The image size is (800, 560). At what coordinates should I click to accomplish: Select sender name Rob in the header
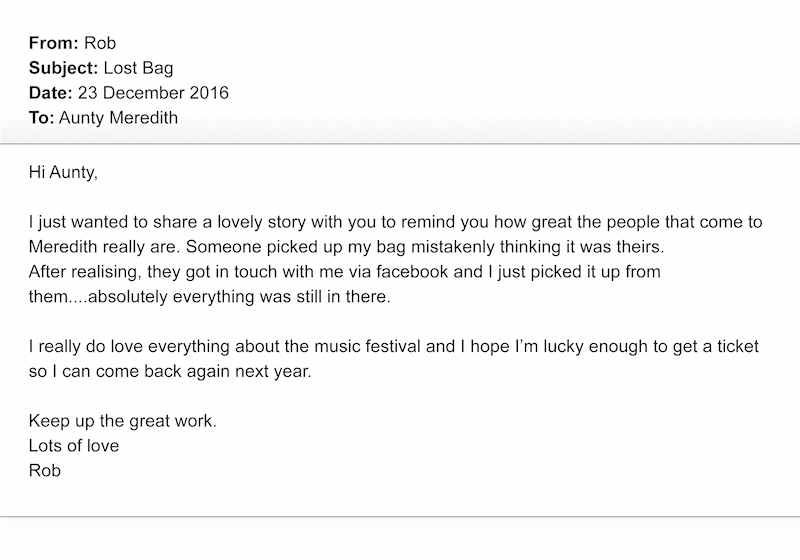coord(100,43)
